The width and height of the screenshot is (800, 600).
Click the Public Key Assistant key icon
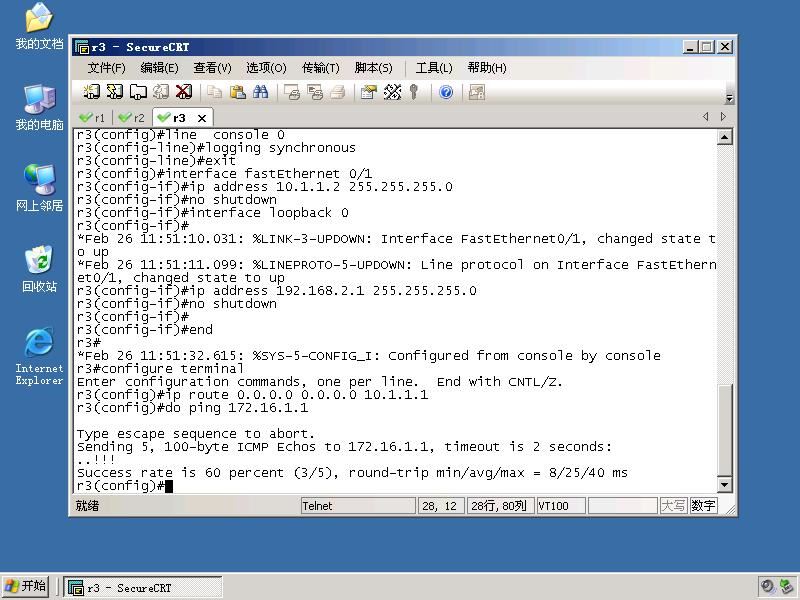pos(414,92)
